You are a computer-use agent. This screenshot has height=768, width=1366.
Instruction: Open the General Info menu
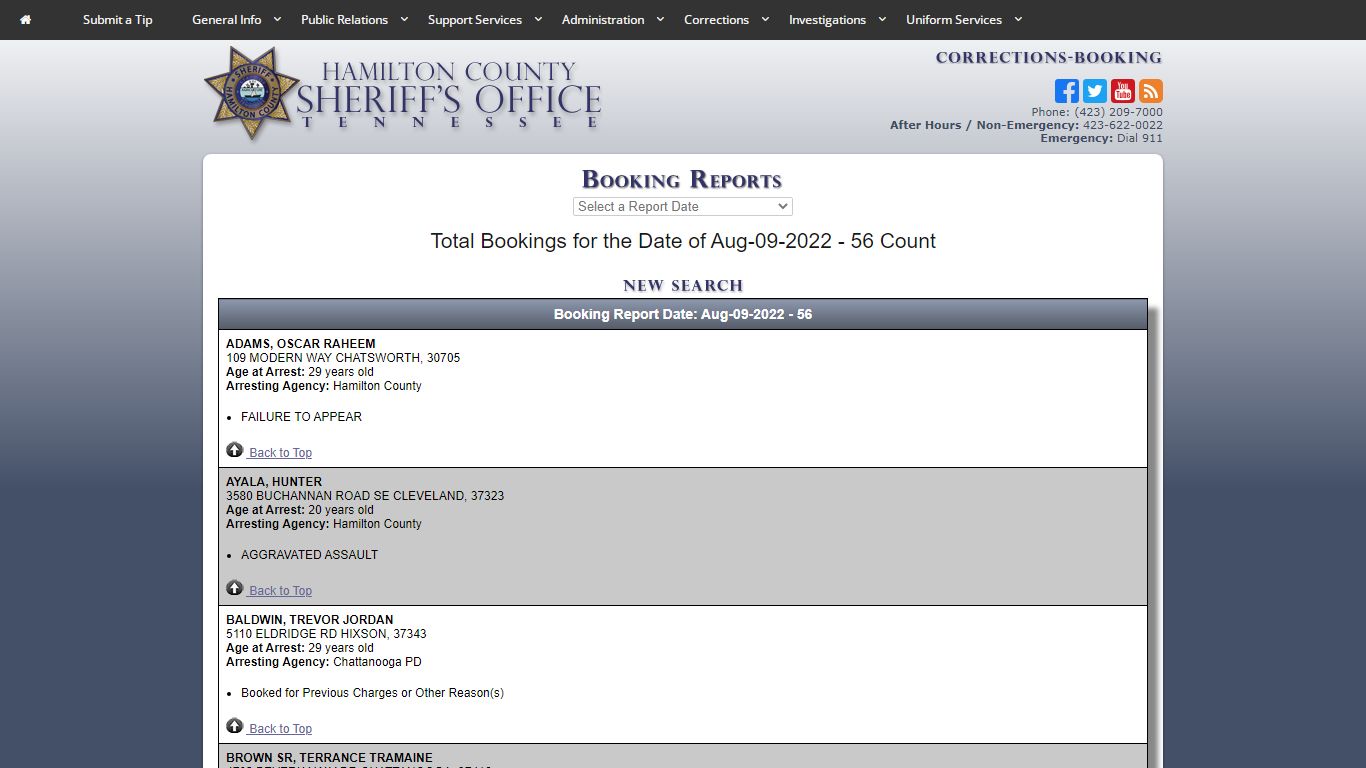tap(227, 20)
